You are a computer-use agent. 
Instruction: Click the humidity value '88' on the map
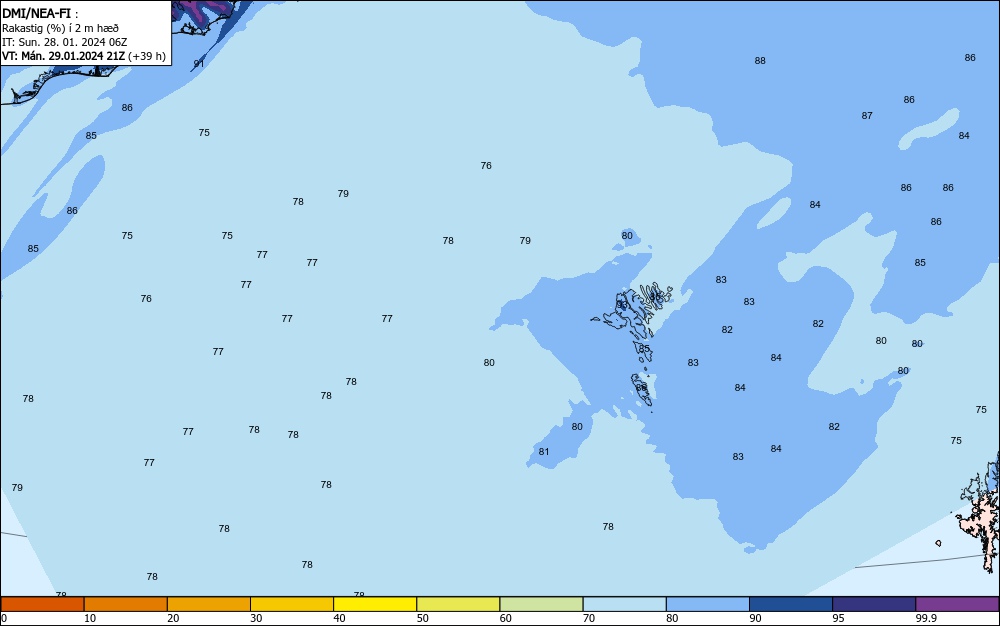[760, 61]
